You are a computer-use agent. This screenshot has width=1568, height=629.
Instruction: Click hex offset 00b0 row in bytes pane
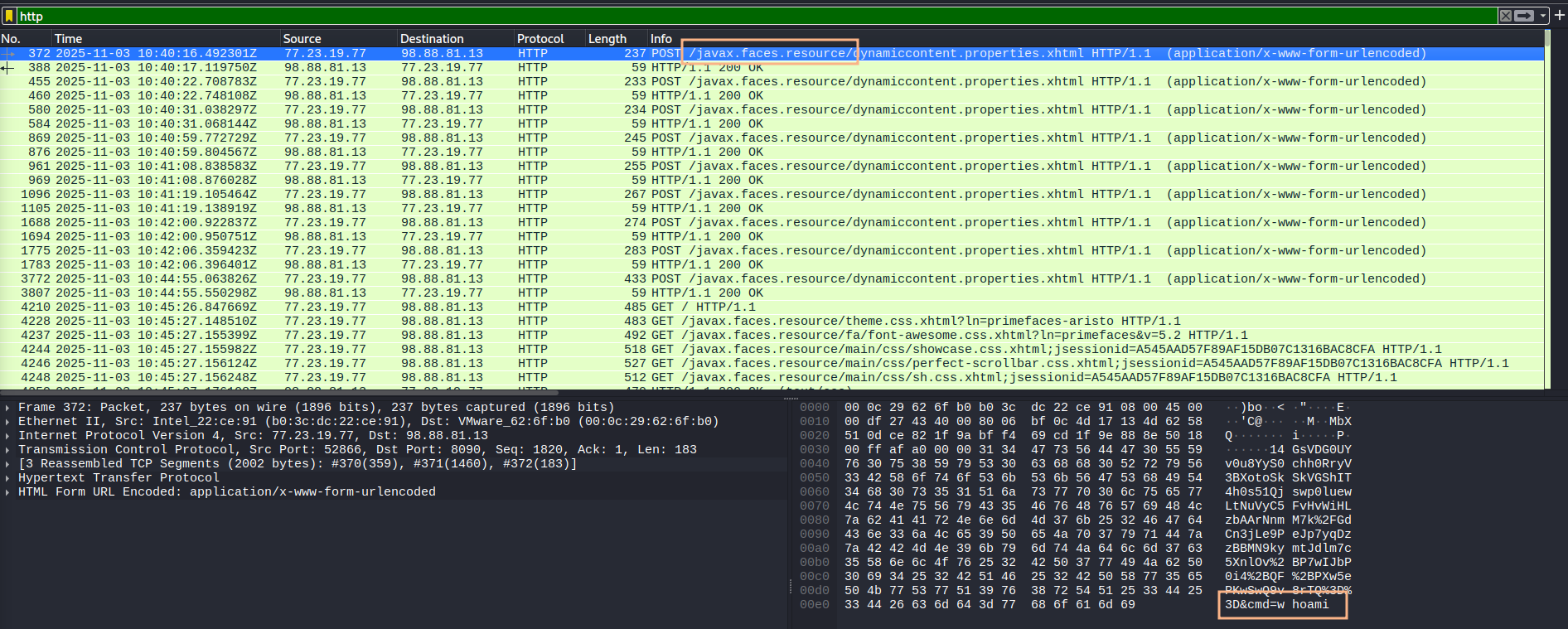click(x=815, y=563)
